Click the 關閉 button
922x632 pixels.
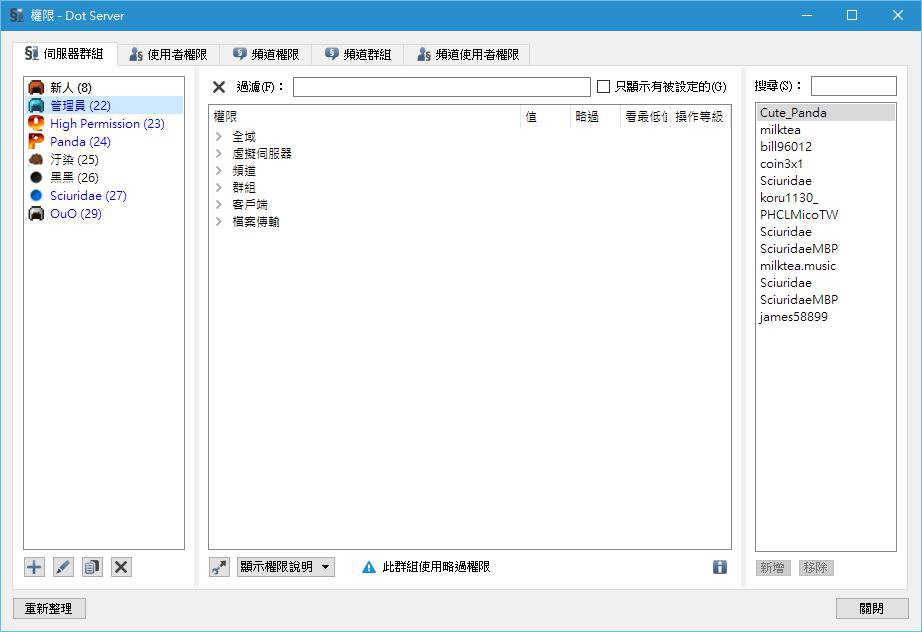(871, 608)
